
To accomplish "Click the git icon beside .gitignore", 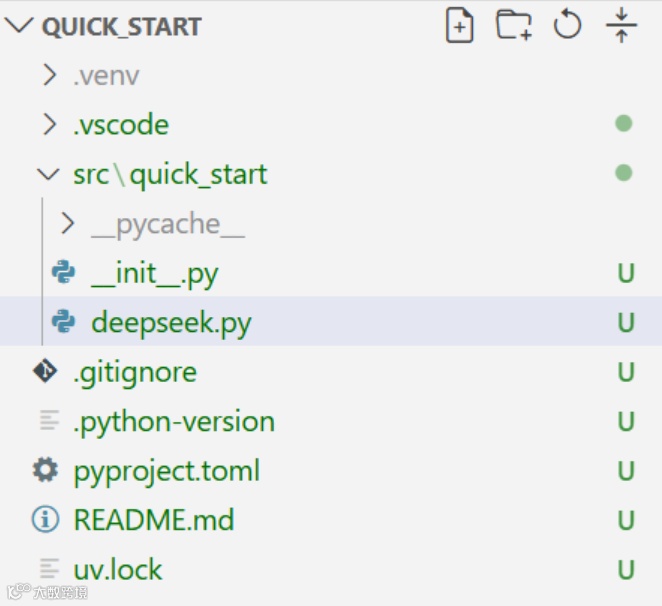I will click(x=45, y=372).
